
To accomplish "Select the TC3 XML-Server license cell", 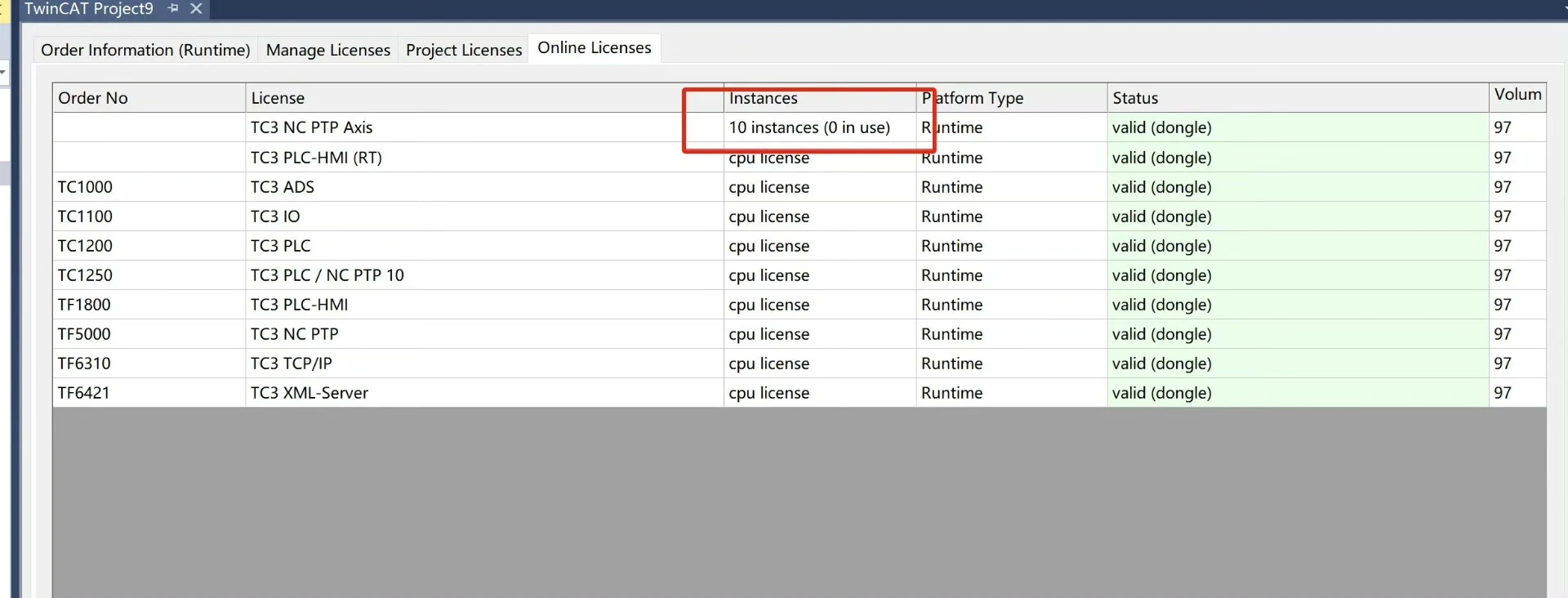I will point(484,393).
